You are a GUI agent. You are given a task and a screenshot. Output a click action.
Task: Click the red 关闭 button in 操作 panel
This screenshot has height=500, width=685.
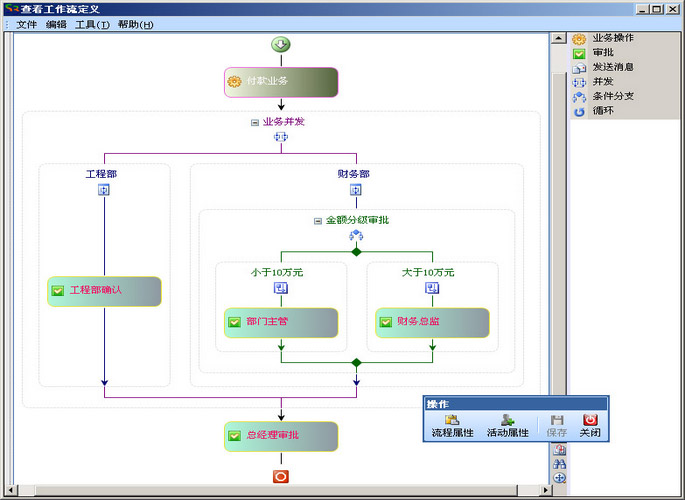tap(590, 427)
